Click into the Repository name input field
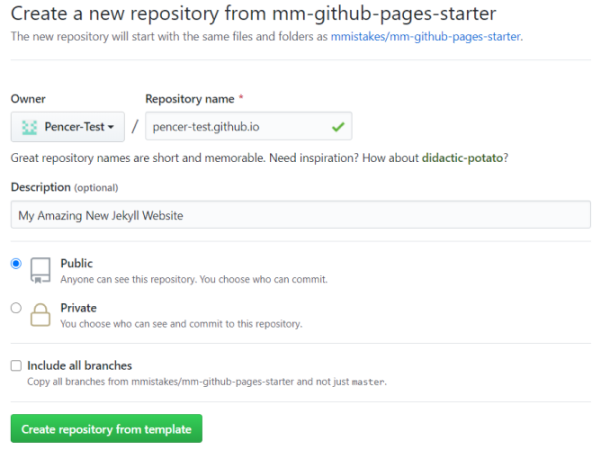601x450 pixels. point(248,126)
